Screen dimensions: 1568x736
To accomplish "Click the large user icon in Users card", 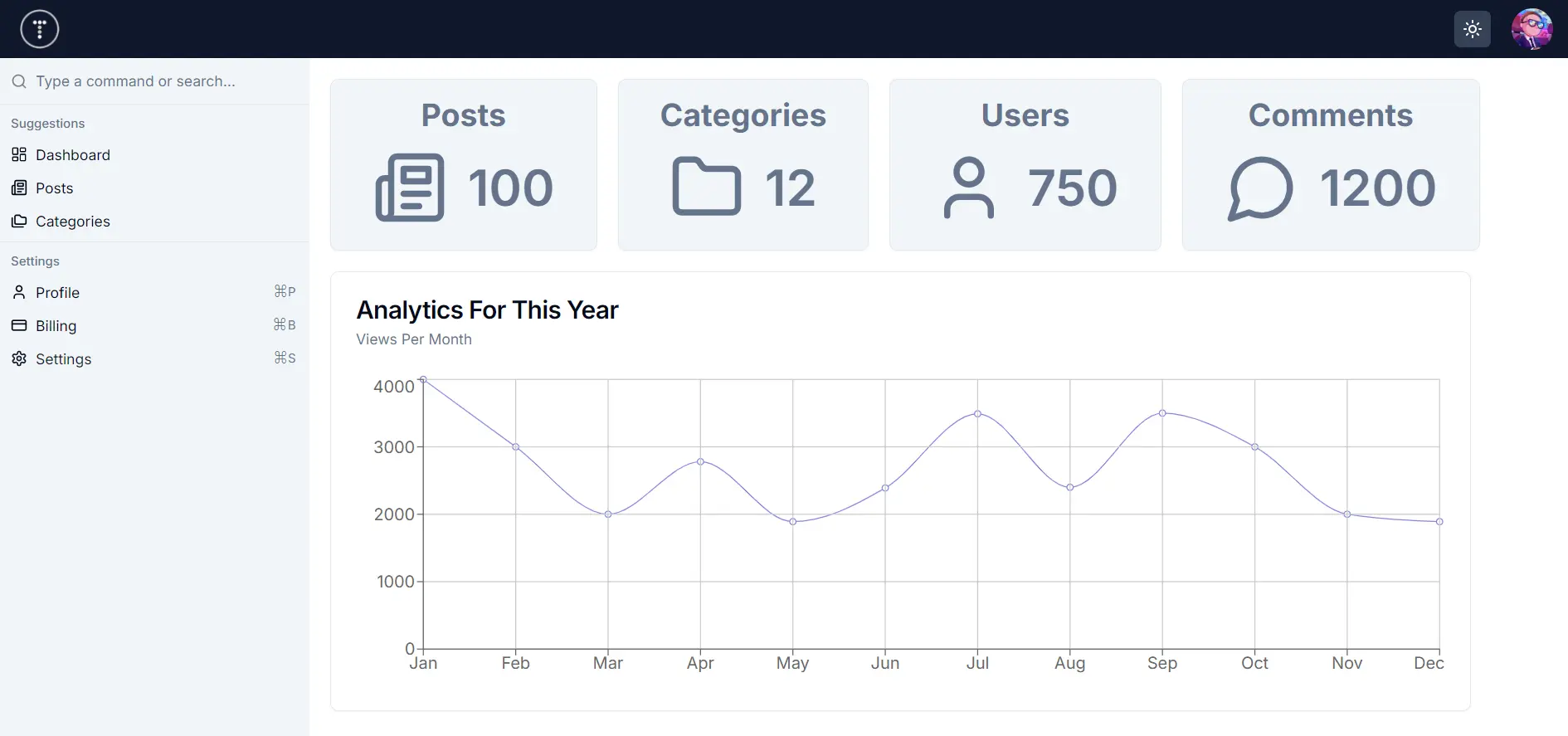I will pos(969,188).
